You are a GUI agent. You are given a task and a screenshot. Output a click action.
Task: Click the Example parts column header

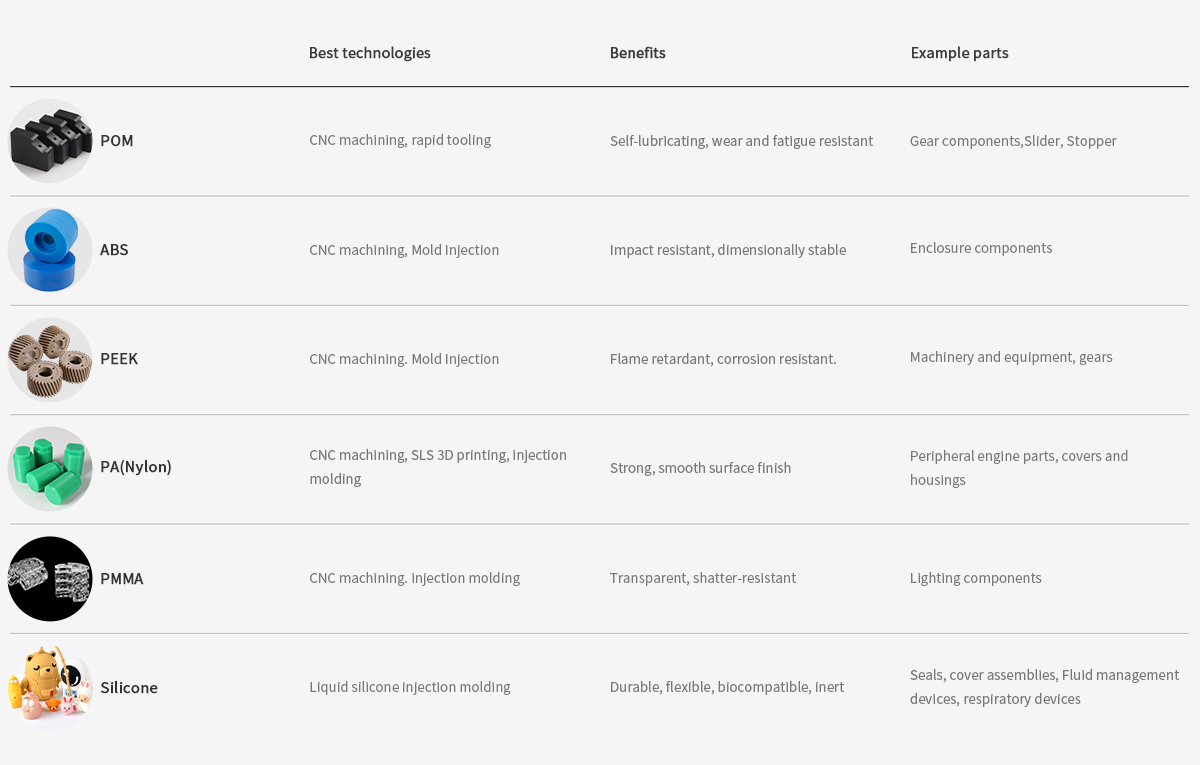(959, 53)
